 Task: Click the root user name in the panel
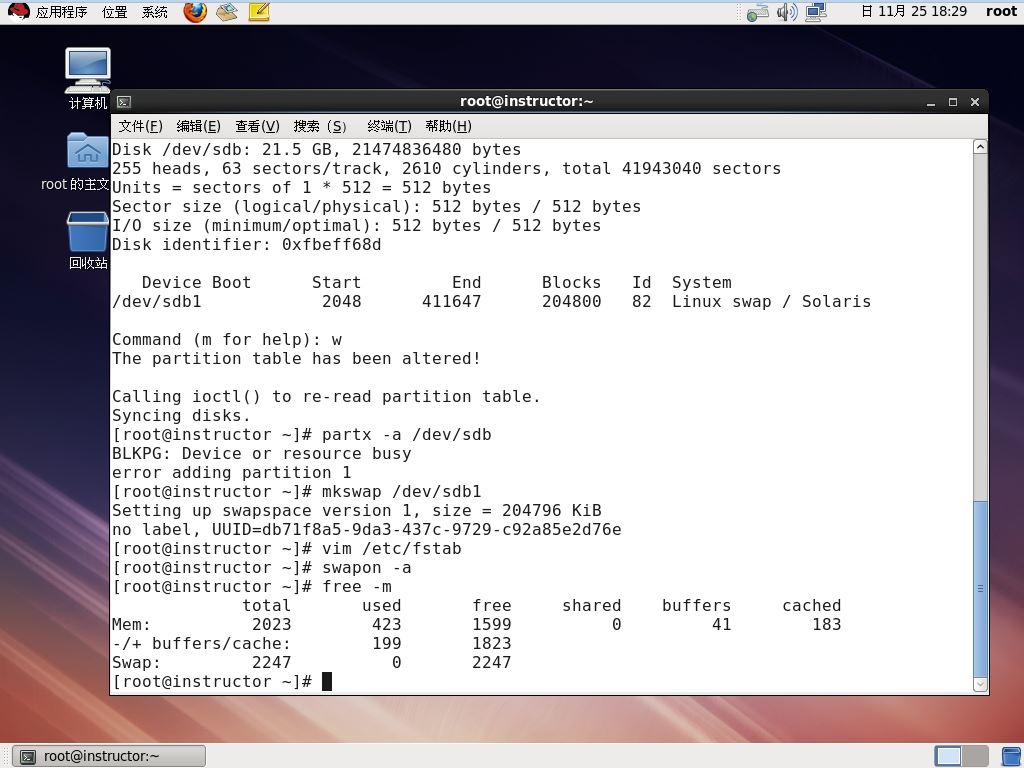coord(1001,11)
